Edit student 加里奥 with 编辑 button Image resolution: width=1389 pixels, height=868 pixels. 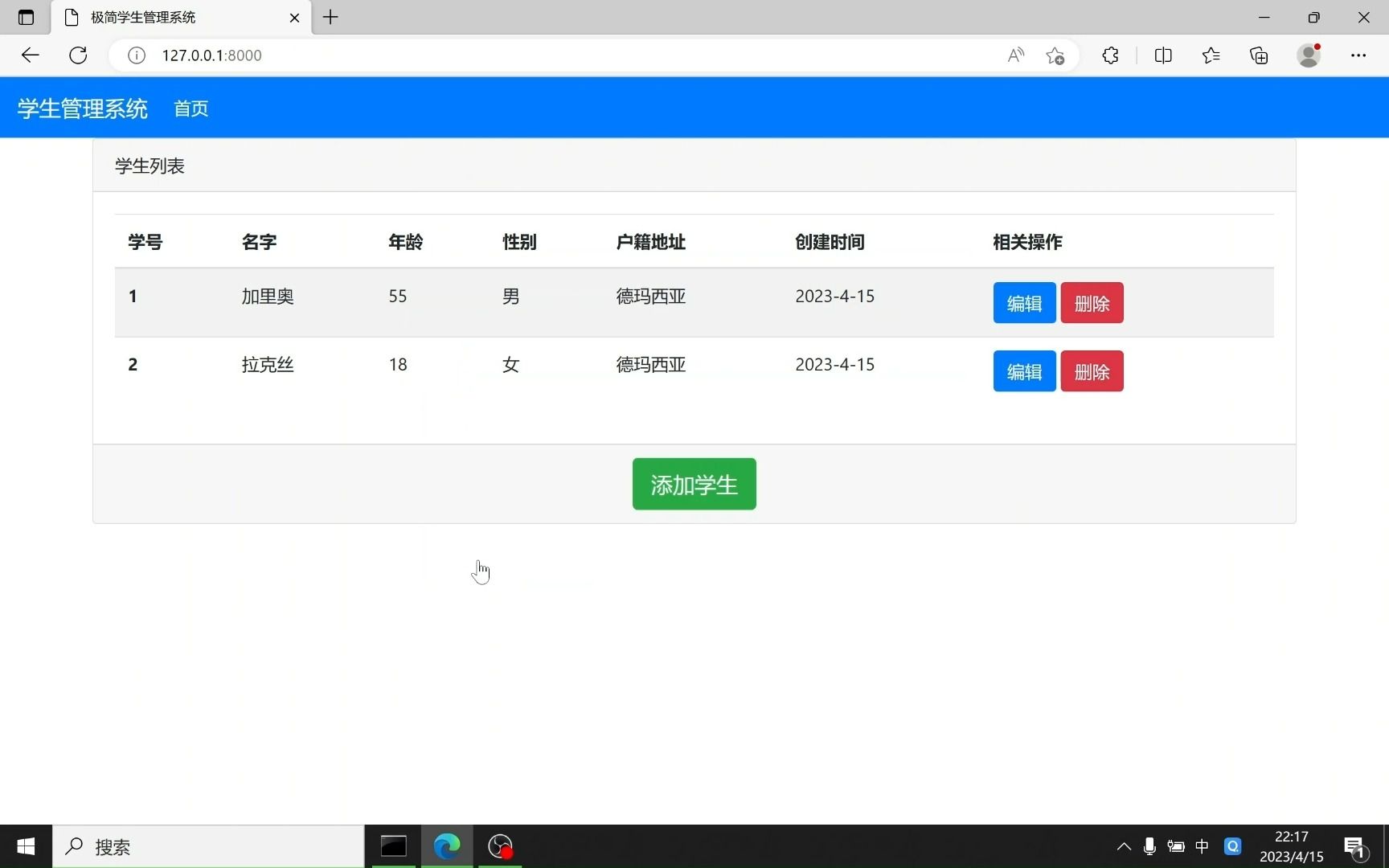[x=1024, y=303]
